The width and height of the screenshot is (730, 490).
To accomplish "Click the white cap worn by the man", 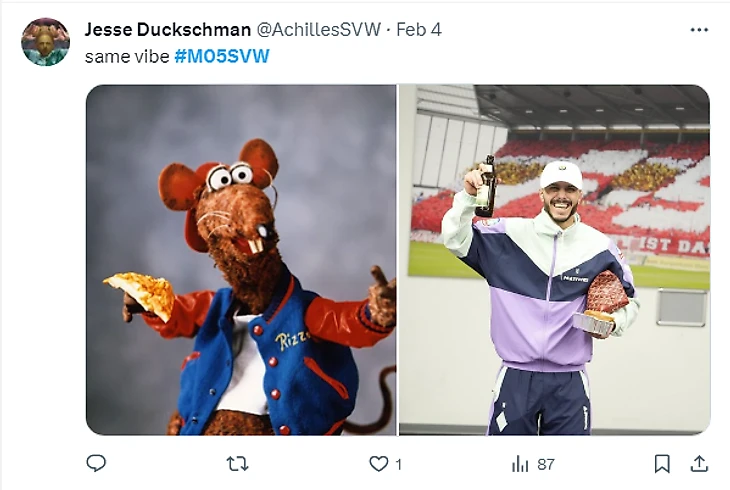I will pos(560,173).
